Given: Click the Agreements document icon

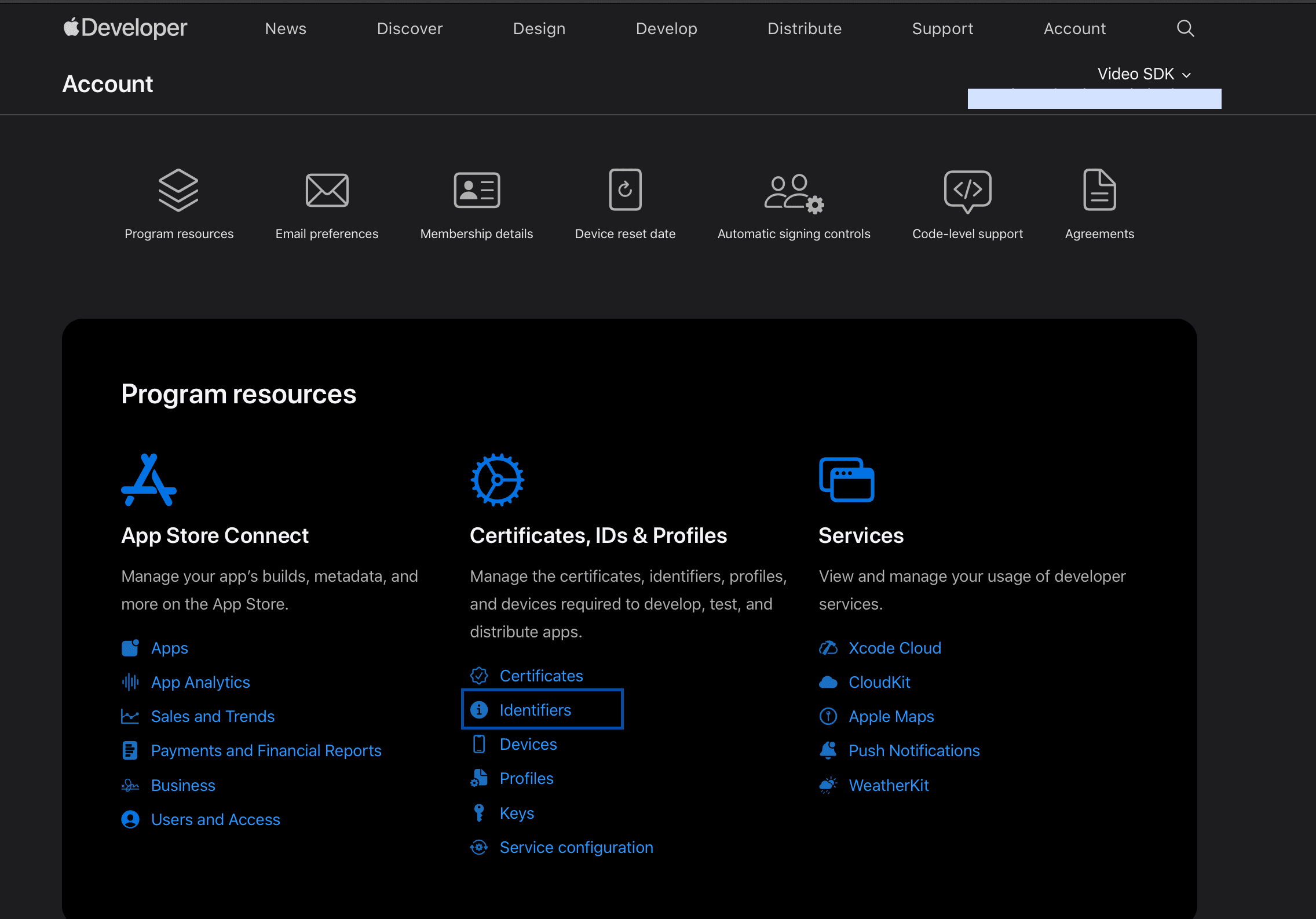Looking at the screenshot, I should point(1099,189).
